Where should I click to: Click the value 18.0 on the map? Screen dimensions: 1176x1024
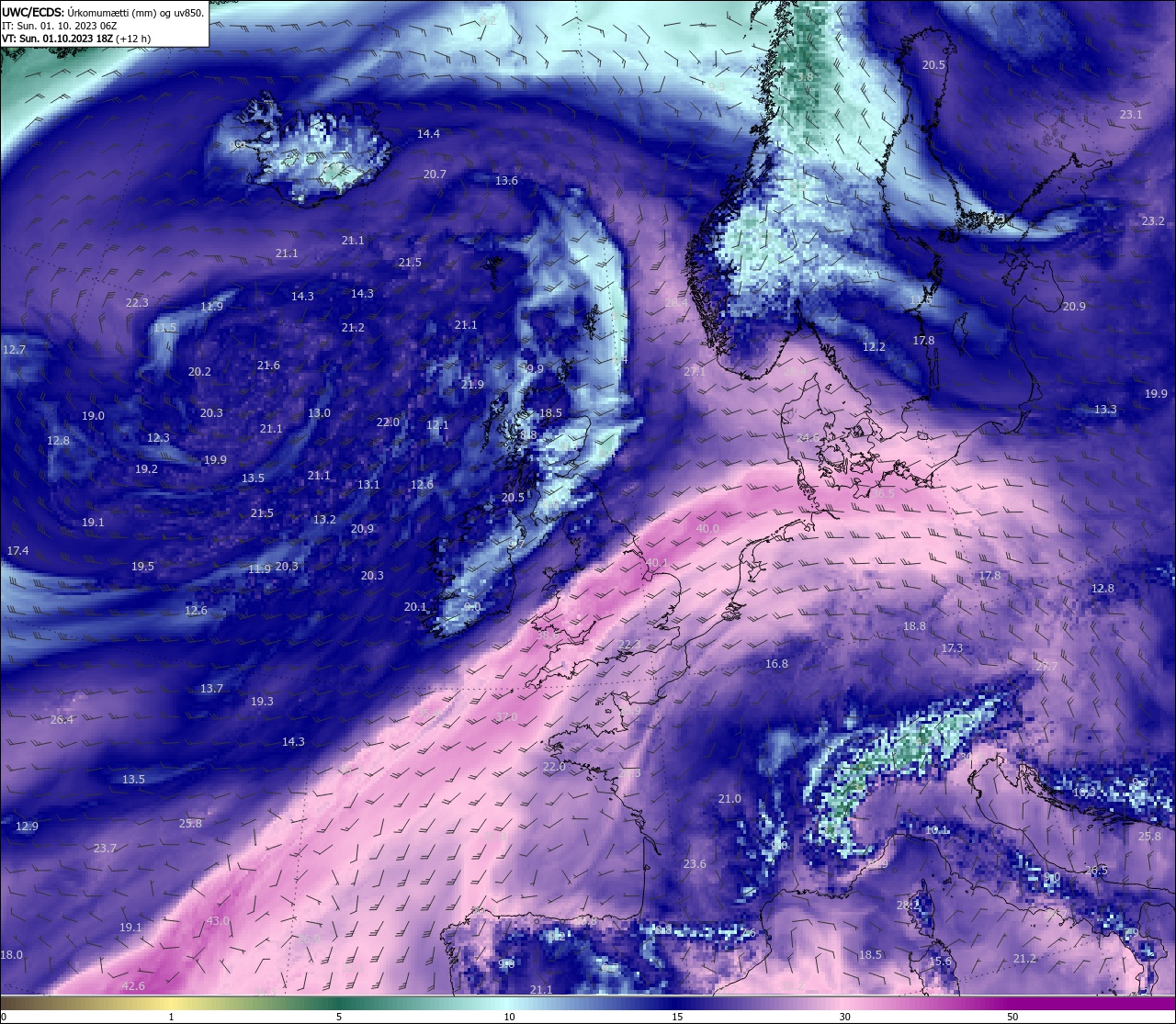tap(11, 955)
